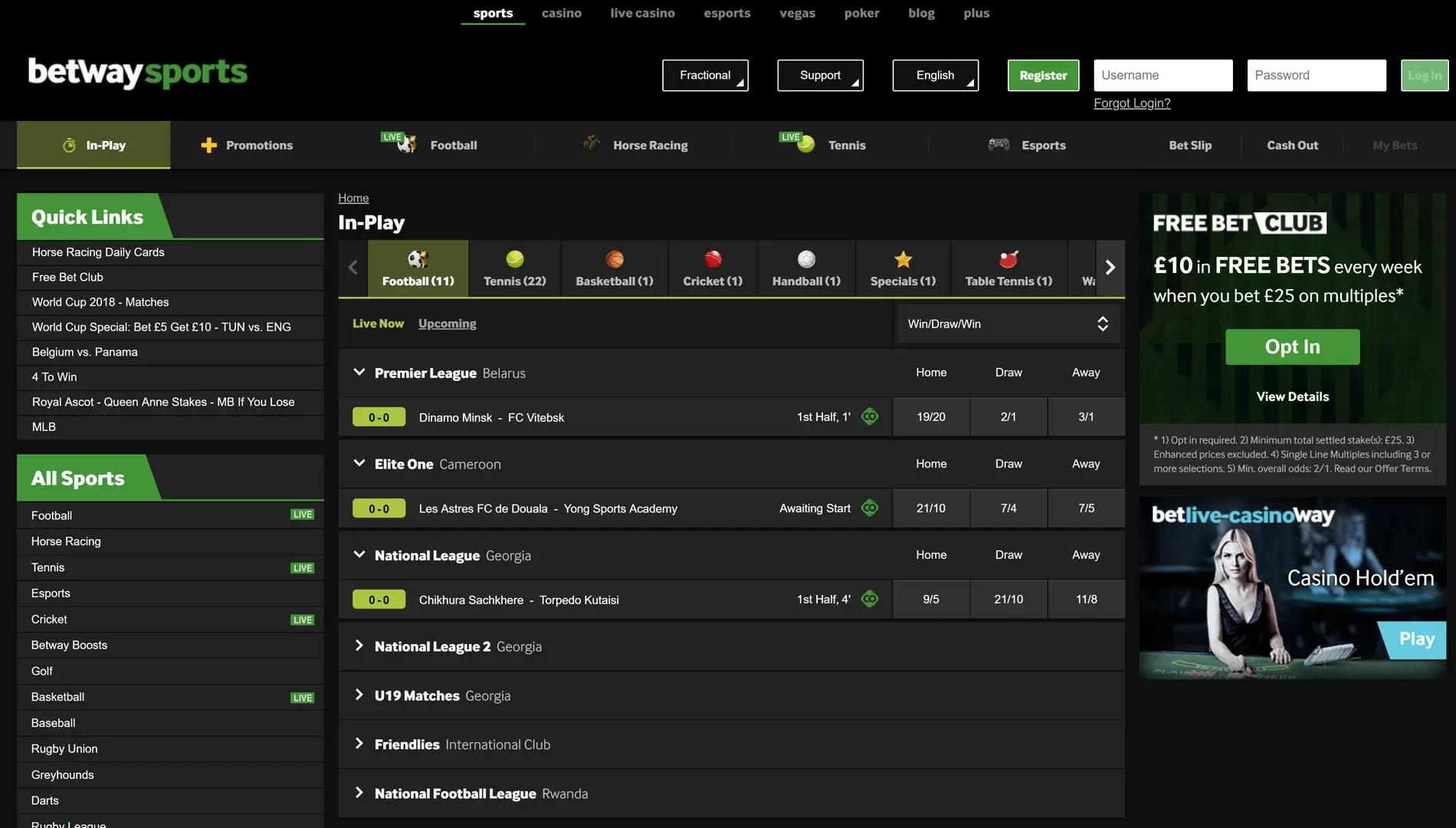Collapse the Premier League Belarus section
Viewport: 1456px width, 828px height.
359,372
